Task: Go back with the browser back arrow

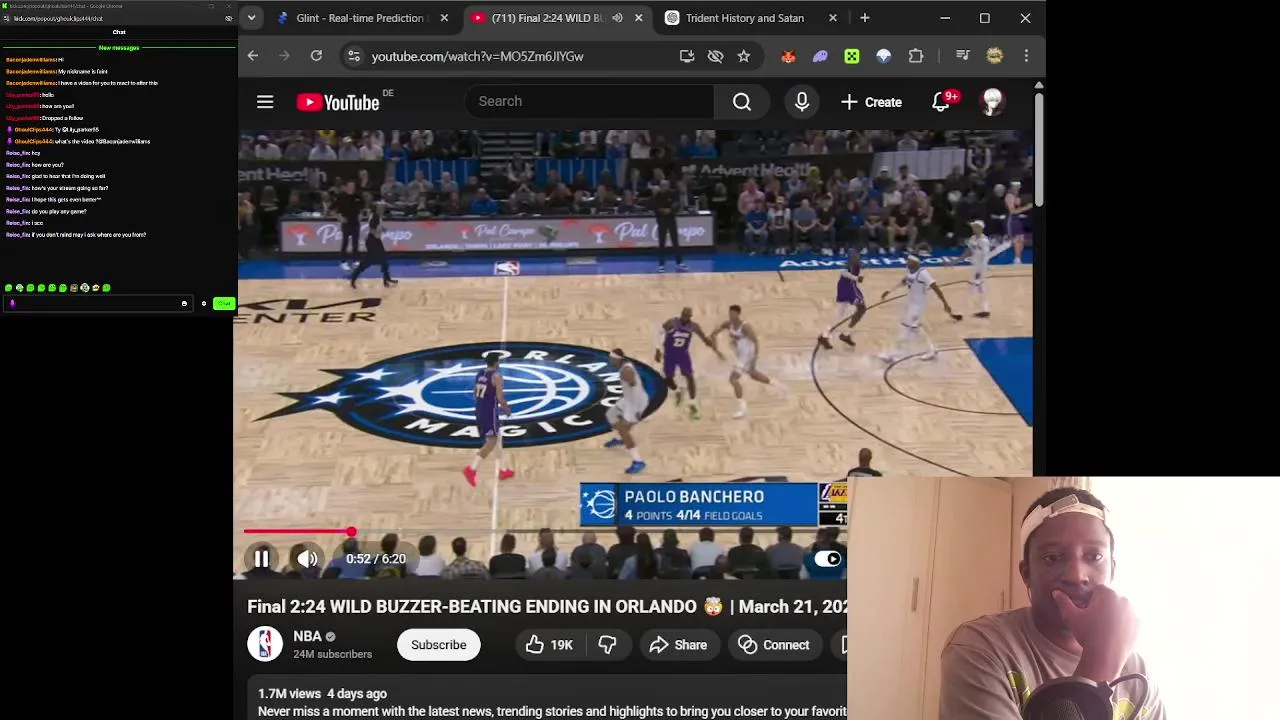Action: pos(253,56)
